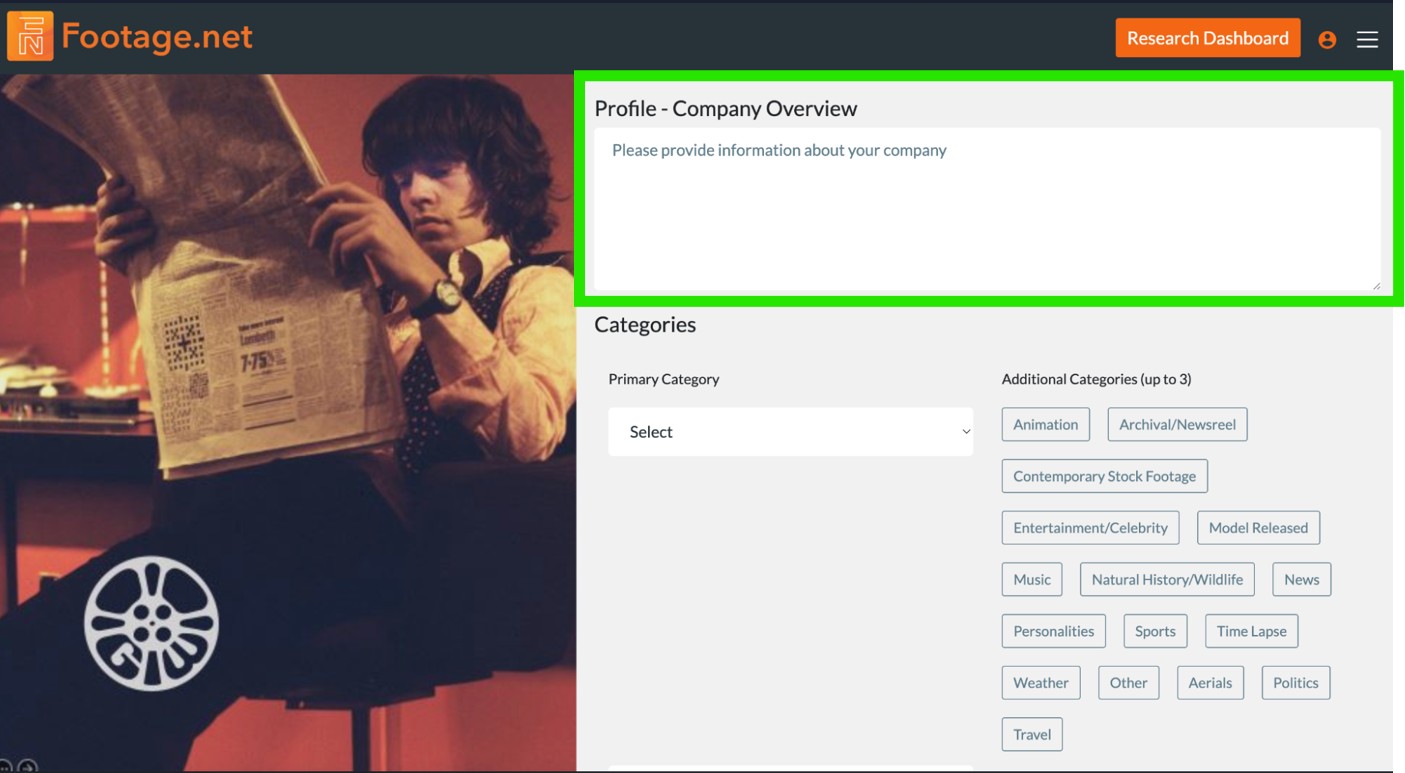The height and width of the screenshot is (773, 1405).
Task: Click the Categories heading
Action: [645, 324]
